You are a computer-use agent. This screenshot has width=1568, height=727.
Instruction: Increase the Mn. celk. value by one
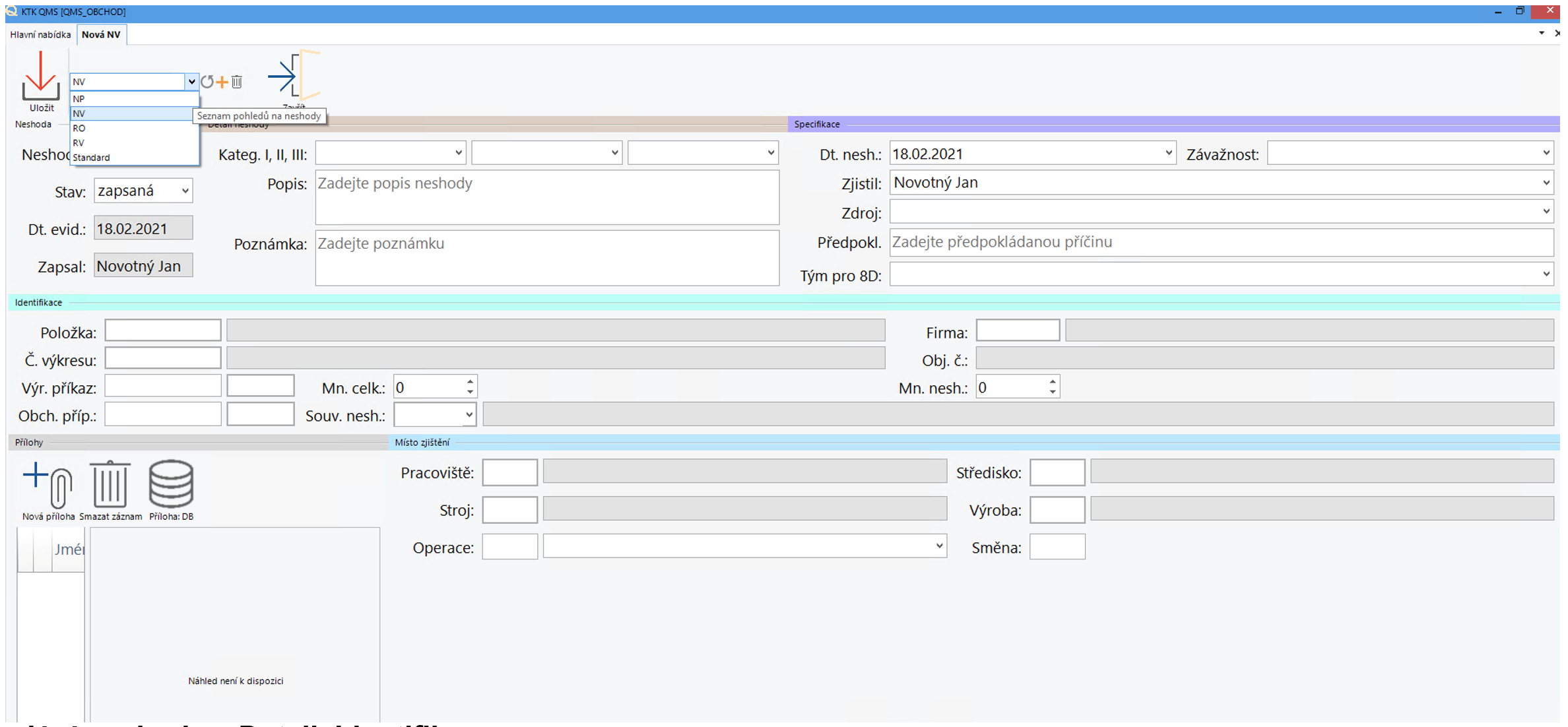[470, 382]
